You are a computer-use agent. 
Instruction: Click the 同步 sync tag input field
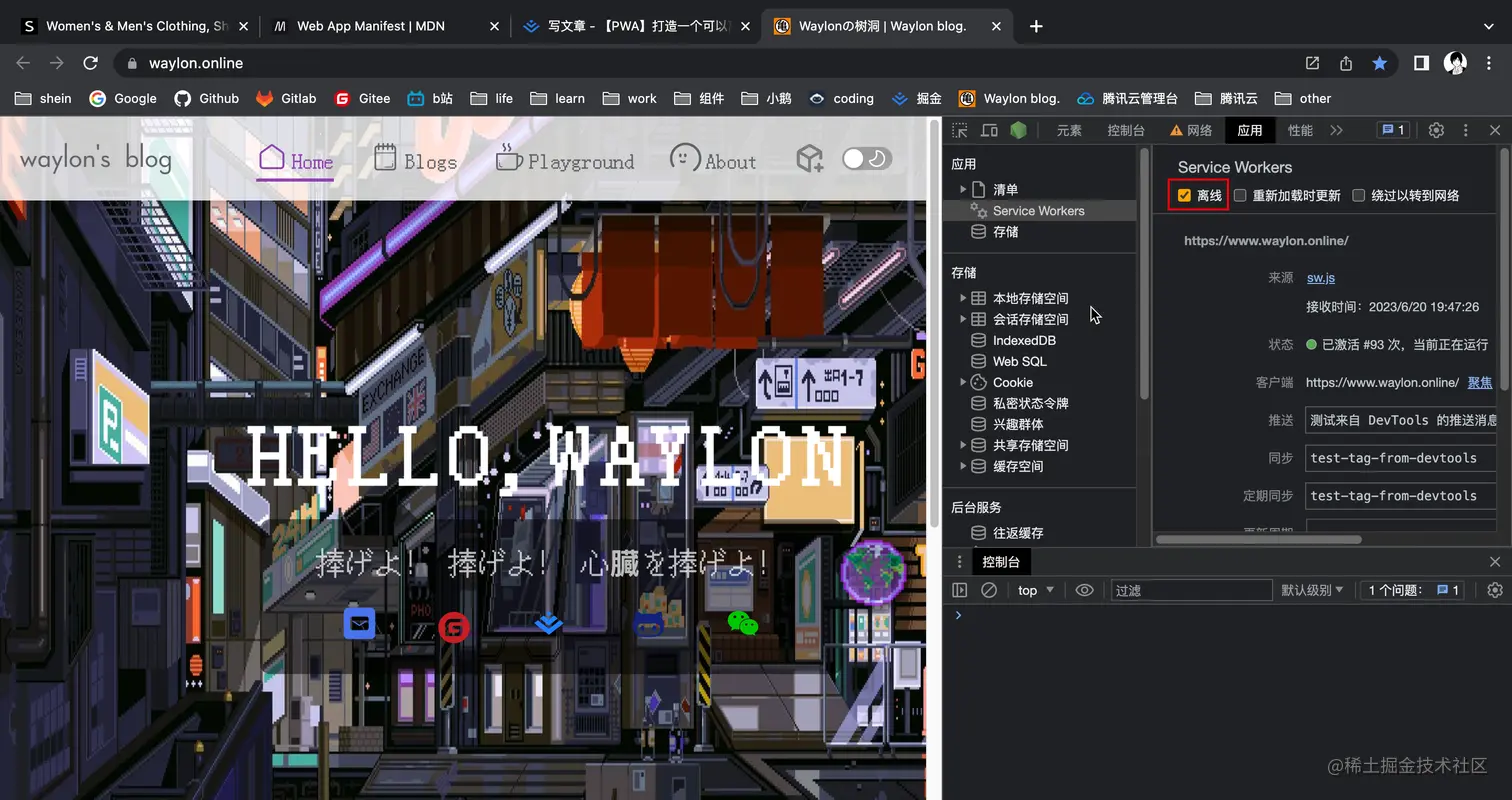coord(1402,458)
